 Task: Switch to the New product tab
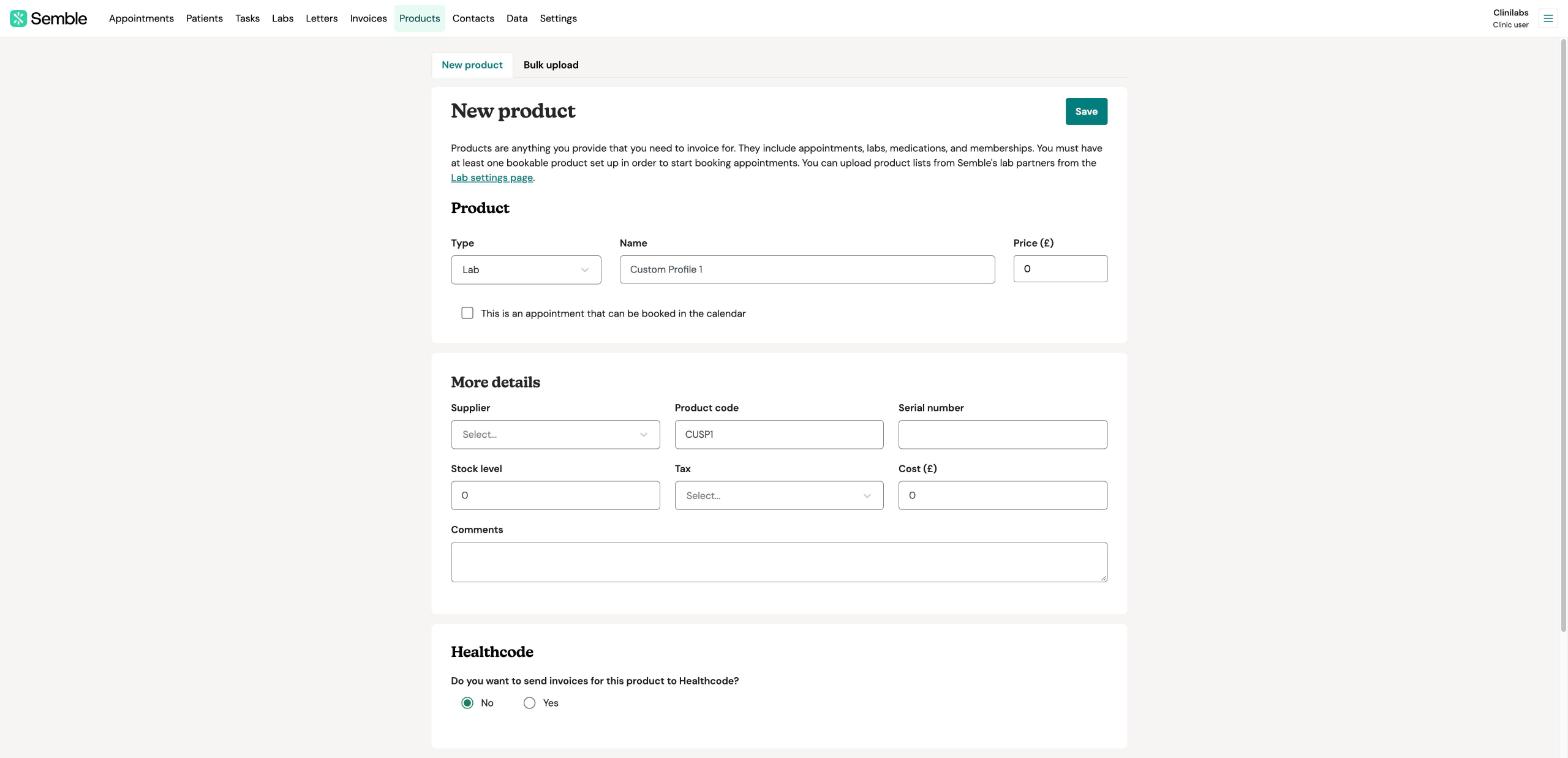[472, 65]
